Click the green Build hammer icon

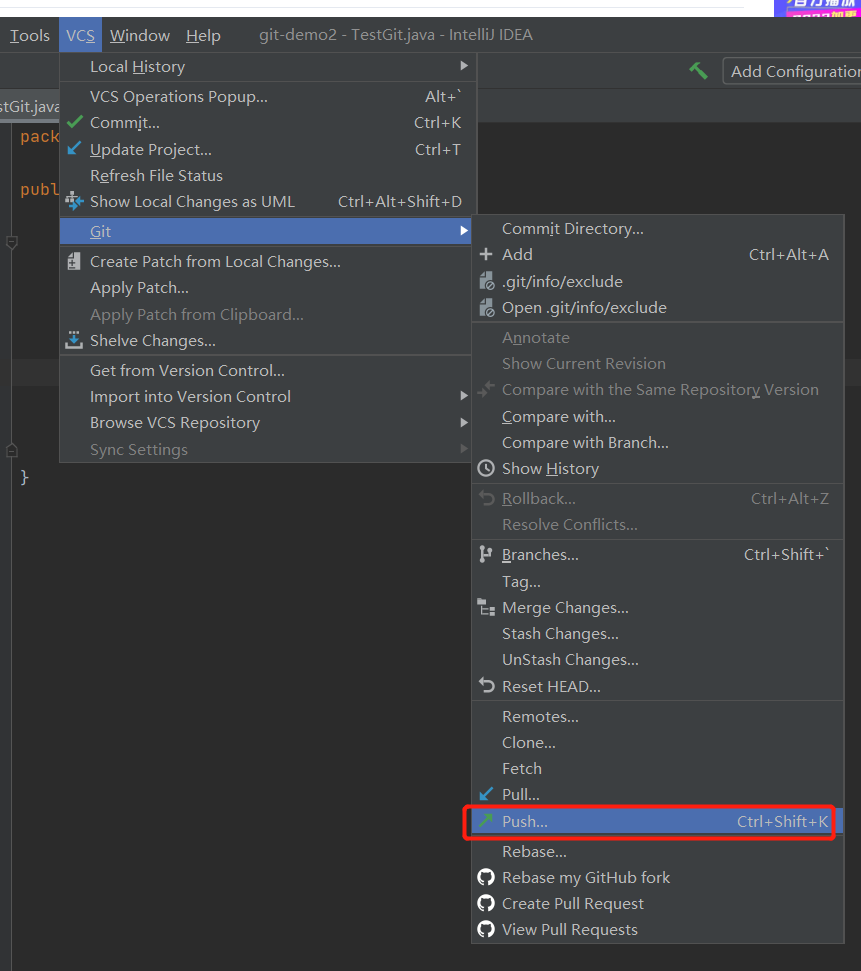point(699,71)
